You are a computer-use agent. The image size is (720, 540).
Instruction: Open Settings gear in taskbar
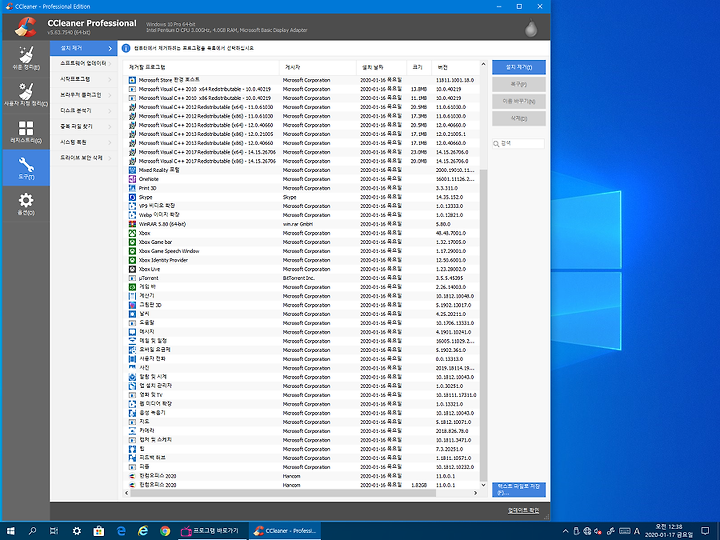tap(76, 531)
